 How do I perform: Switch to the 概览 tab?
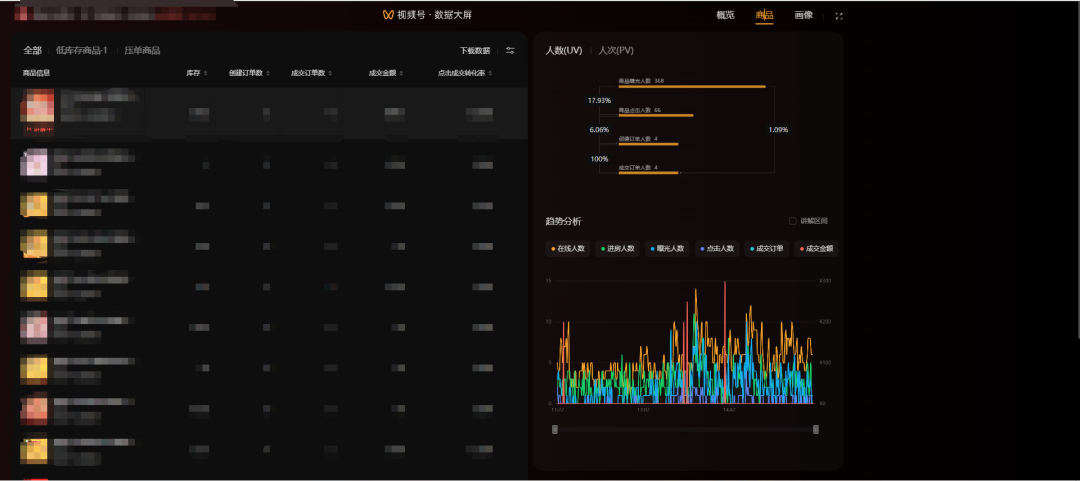(725, 15)
